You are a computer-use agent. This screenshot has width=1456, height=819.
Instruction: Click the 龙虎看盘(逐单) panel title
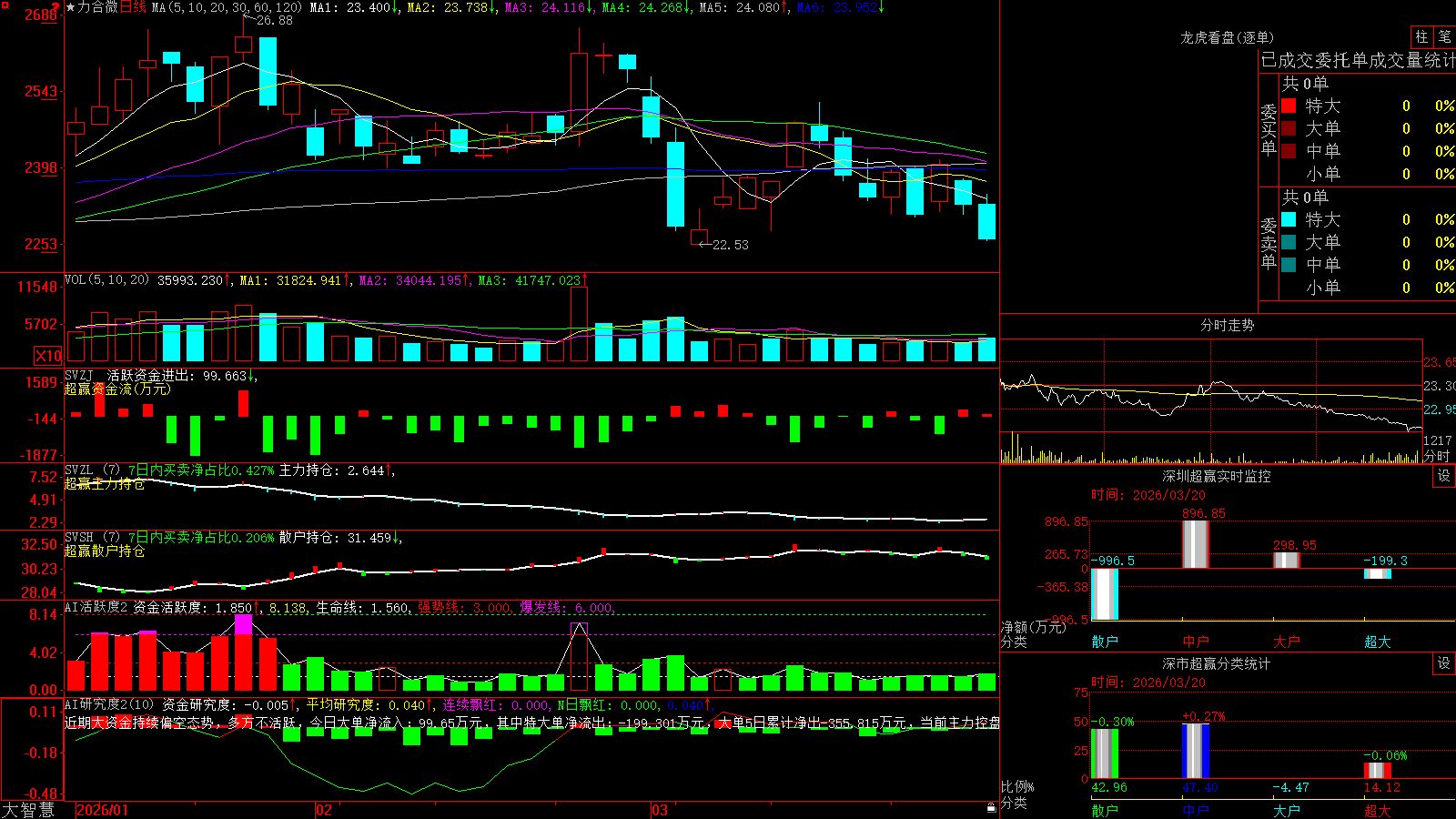(x=1227, y=37)
